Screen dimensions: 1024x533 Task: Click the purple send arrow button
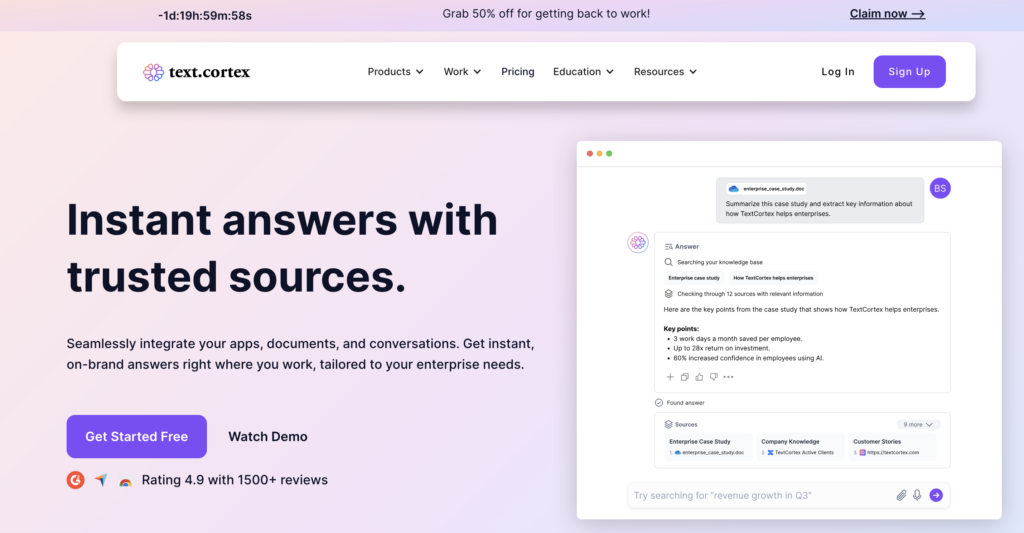(936, 495)
